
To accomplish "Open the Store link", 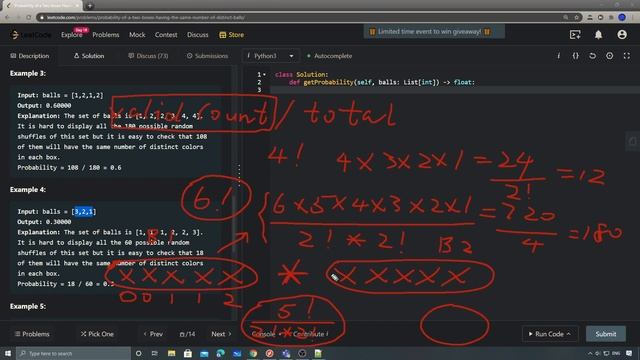I will pyautogui.click(x=231, y=35).
